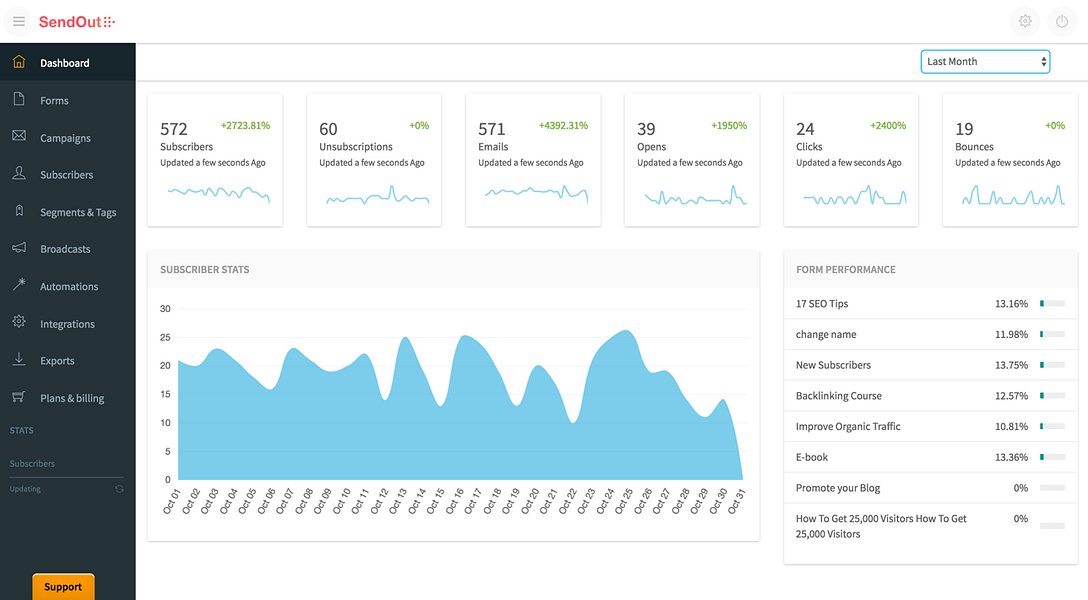Open Automations magic wand icon
Viewport: 1088px width, 600px height.
click(x=19, y=284)
